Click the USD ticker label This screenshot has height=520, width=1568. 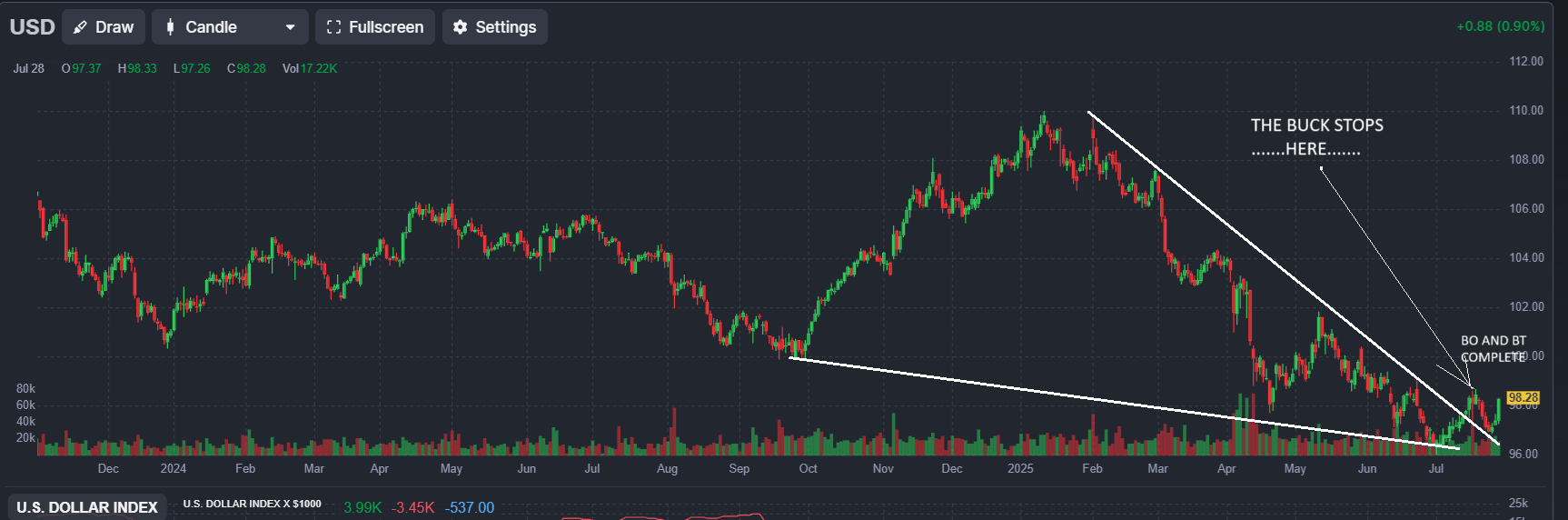point(33,27)
